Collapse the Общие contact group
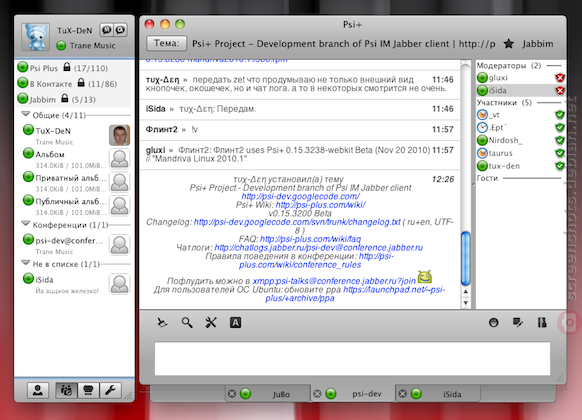This screenshot has height=420, width=582. click(26, 114)
